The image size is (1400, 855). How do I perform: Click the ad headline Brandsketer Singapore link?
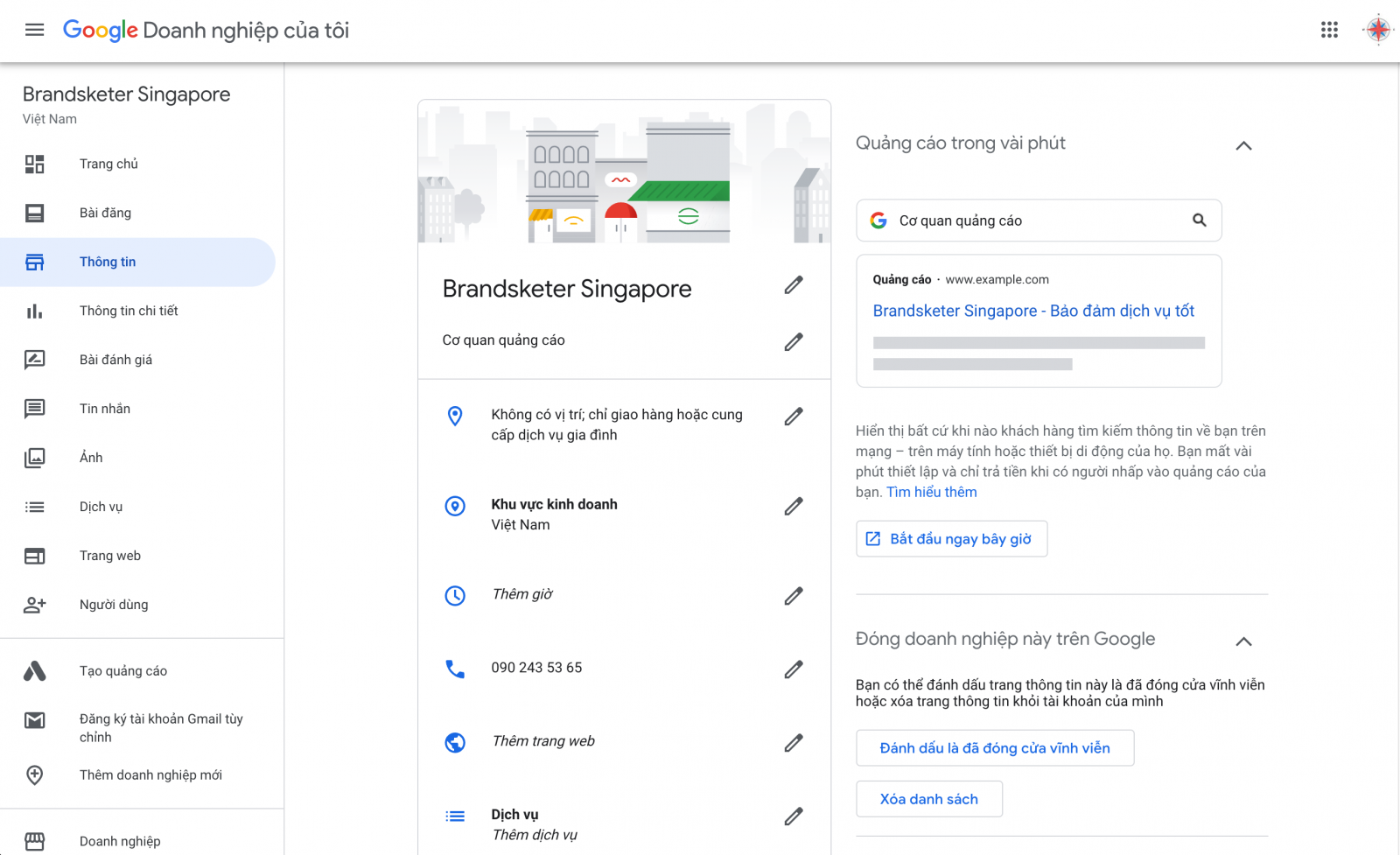point(1033,311)
